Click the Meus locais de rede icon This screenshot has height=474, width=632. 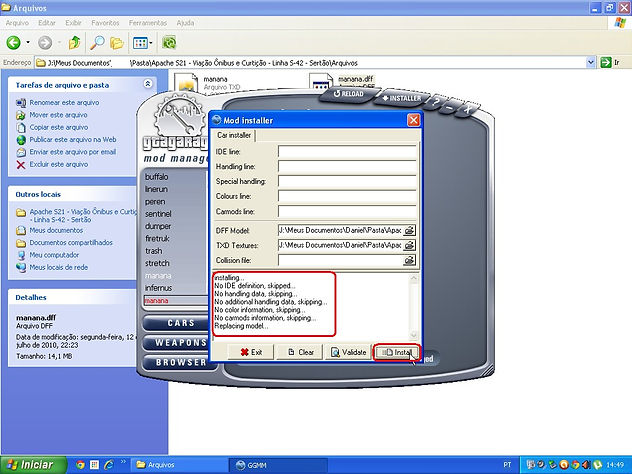(x=21, y=267)
